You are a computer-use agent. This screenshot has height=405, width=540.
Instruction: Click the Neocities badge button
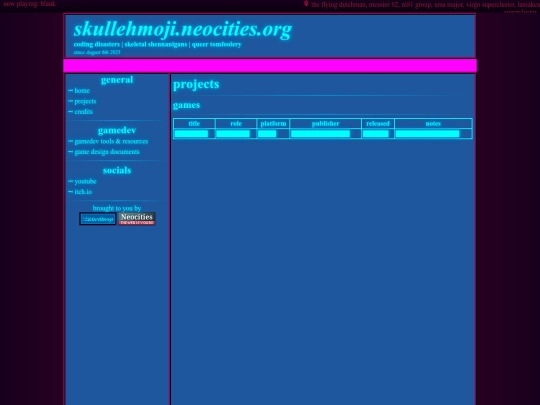[x=137, y=219]
